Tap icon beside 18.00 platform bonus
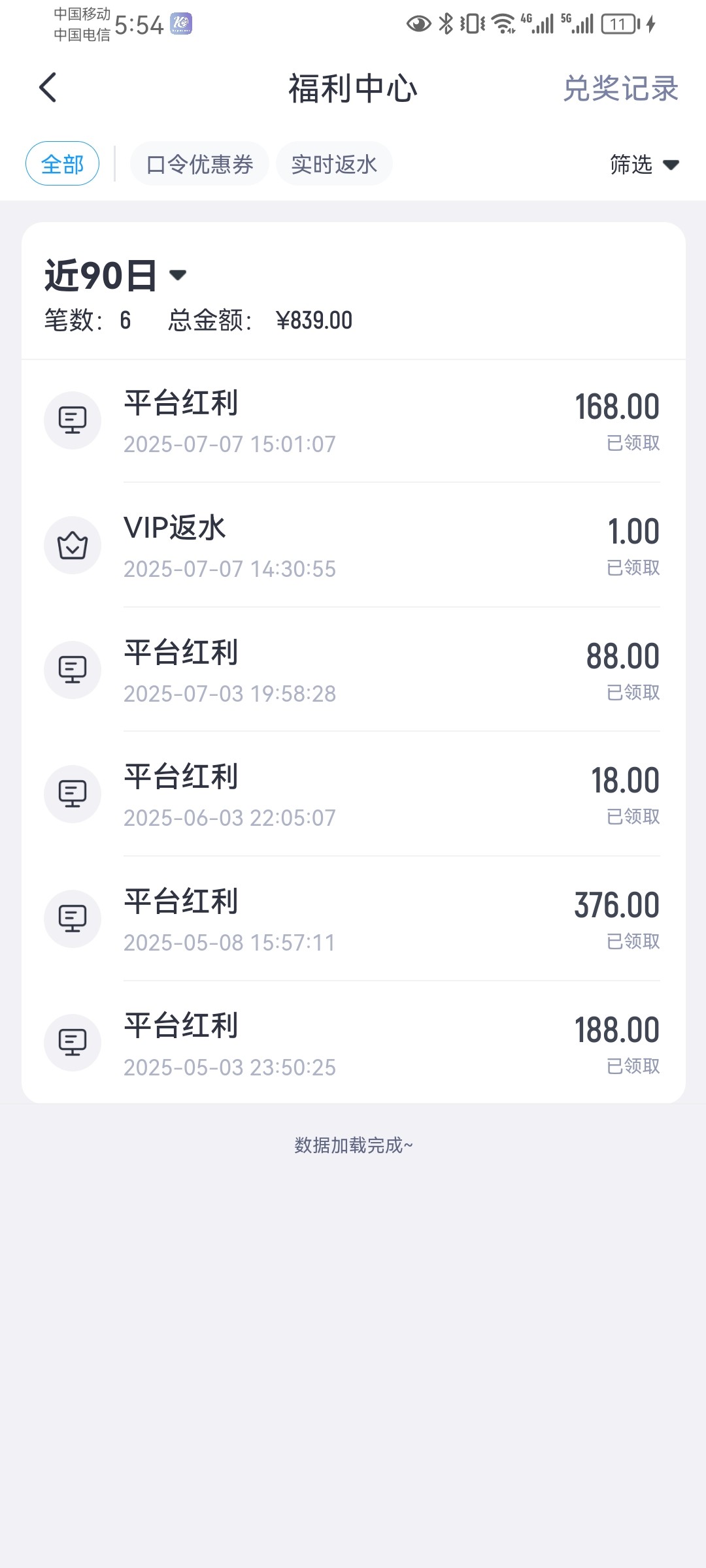 click(73, 794)
